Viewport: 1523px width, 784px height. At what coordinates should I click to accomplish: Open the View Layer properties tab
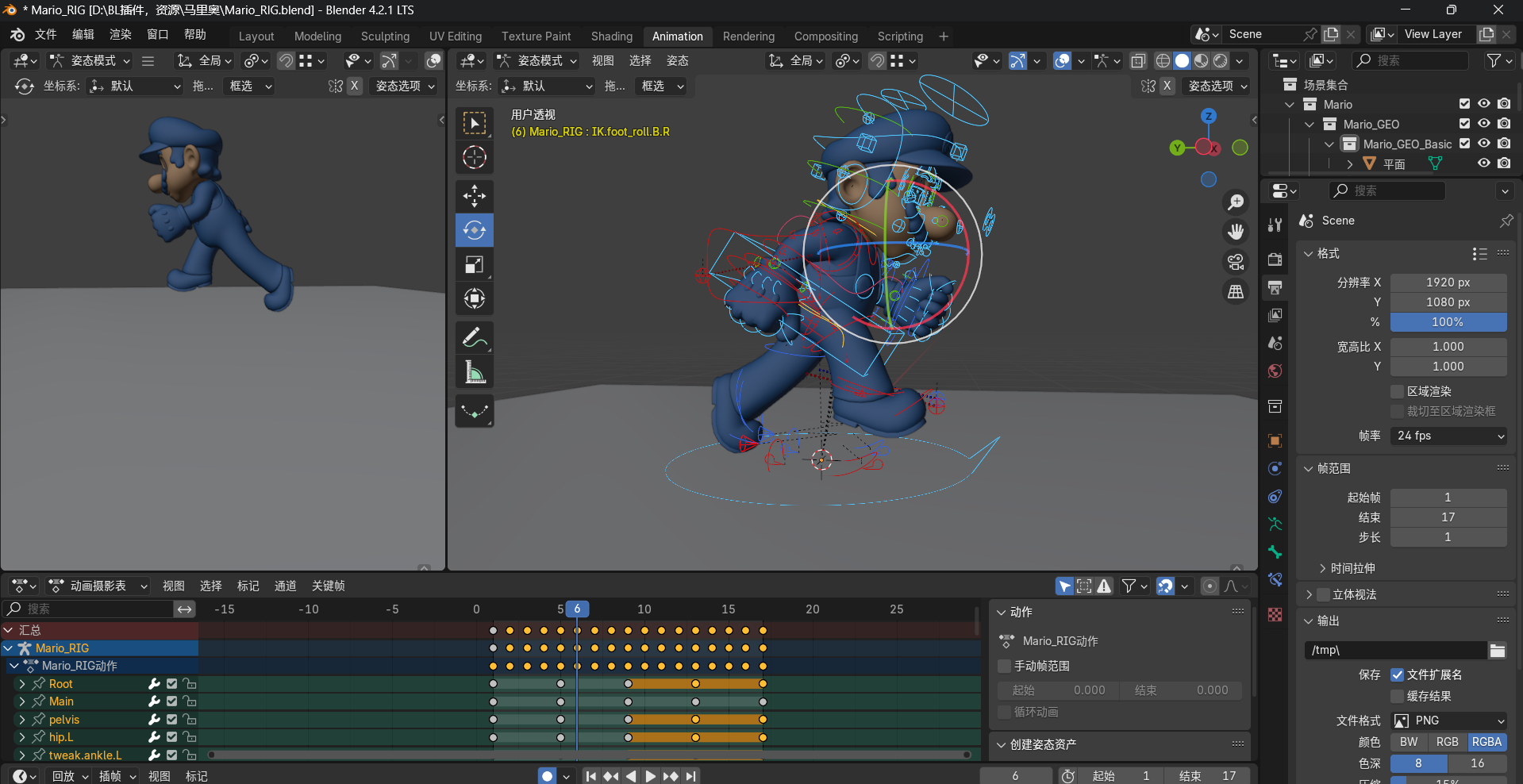pos(1275,315)
